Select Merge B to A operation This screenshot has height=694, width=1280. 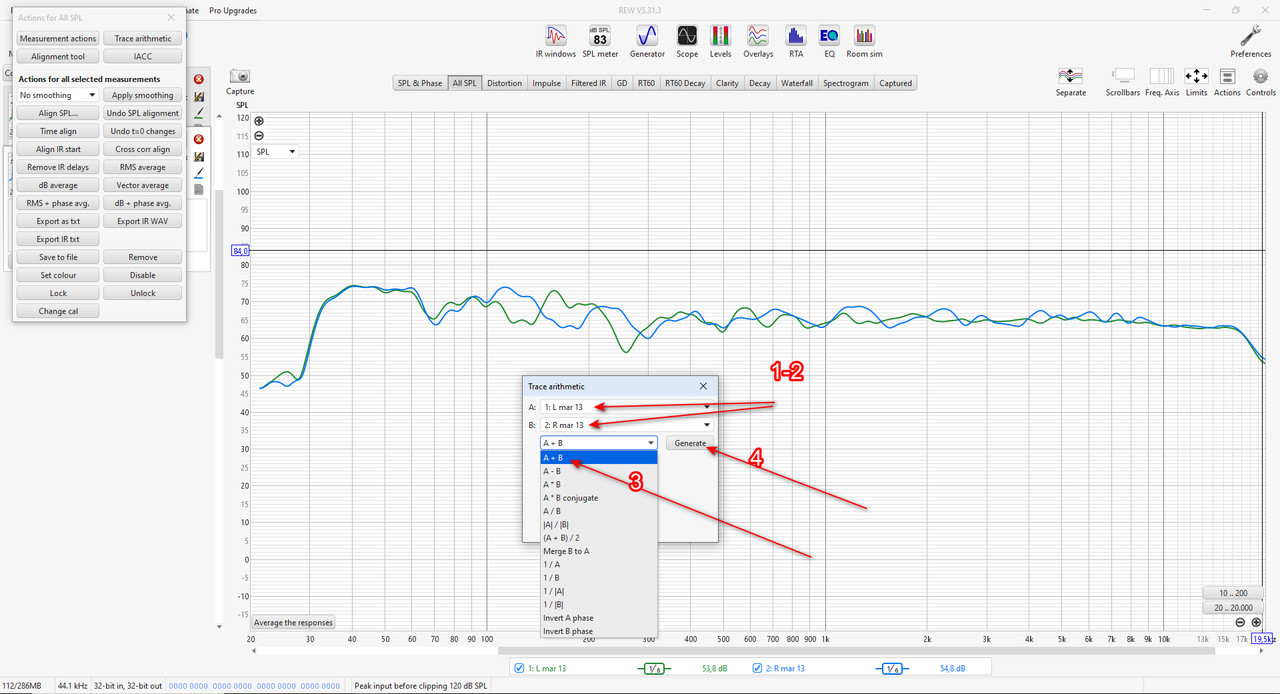pos(598,551)
